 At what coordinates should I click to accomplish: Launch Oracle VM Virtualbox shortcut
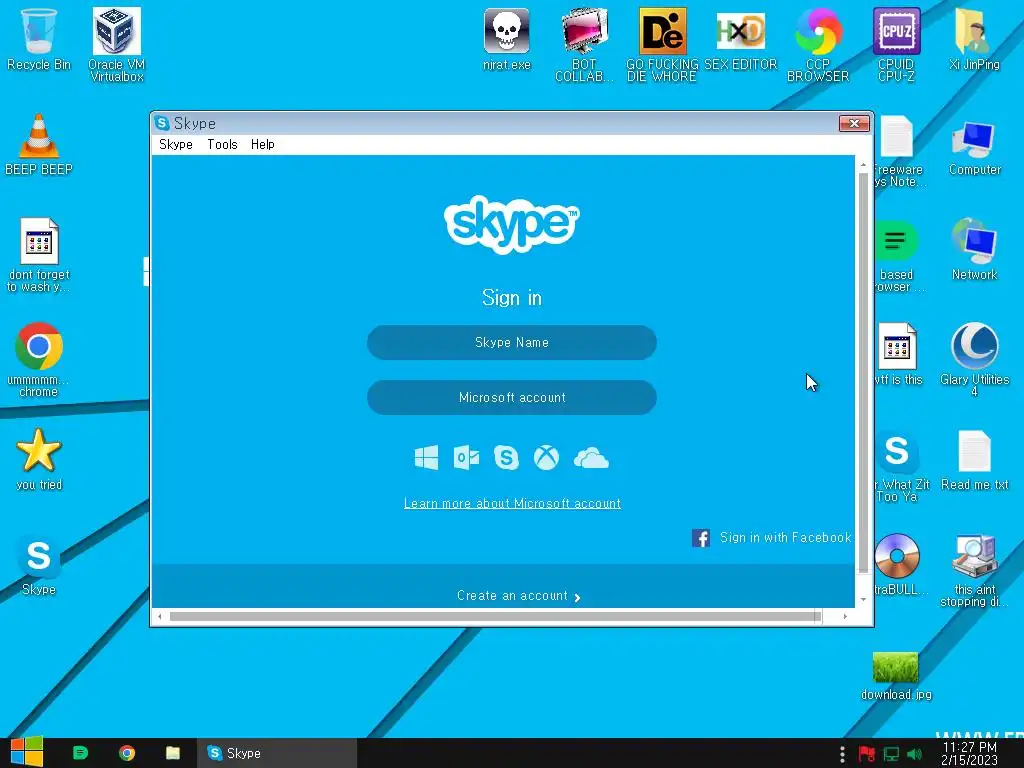[116, 44]
